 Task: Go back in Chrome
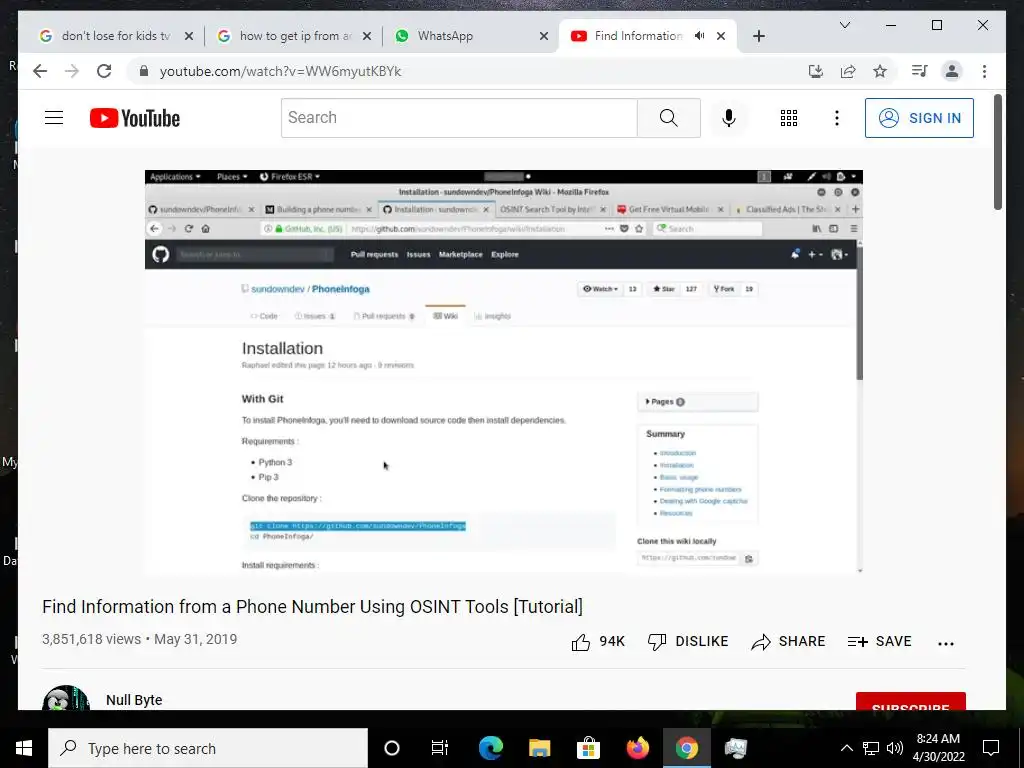click(x=40, y=71)
